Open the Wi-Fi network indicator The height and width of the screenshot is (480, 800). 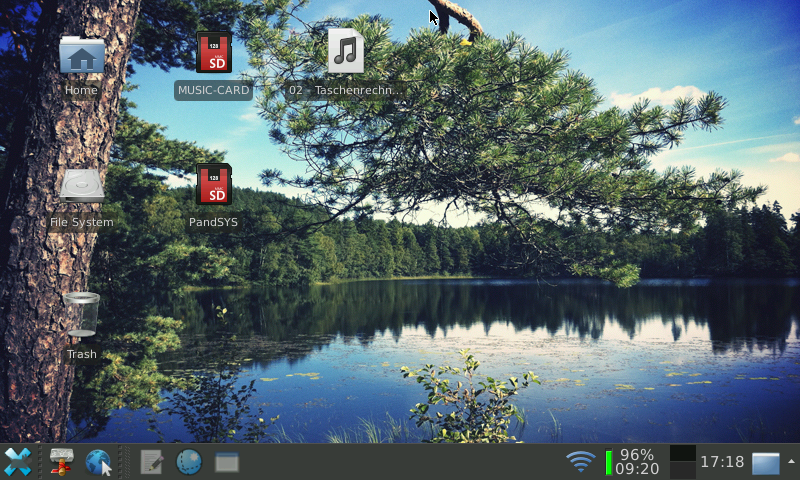click(x=580, y=462)
